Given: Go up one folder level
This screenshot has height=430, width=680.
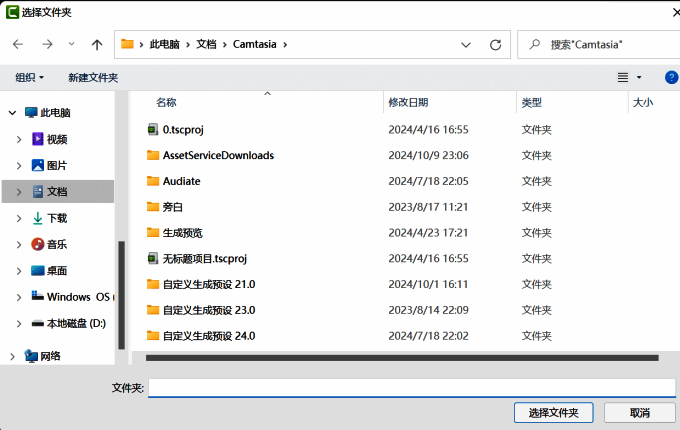Looking at the screenshot, I should pos(97,44).
